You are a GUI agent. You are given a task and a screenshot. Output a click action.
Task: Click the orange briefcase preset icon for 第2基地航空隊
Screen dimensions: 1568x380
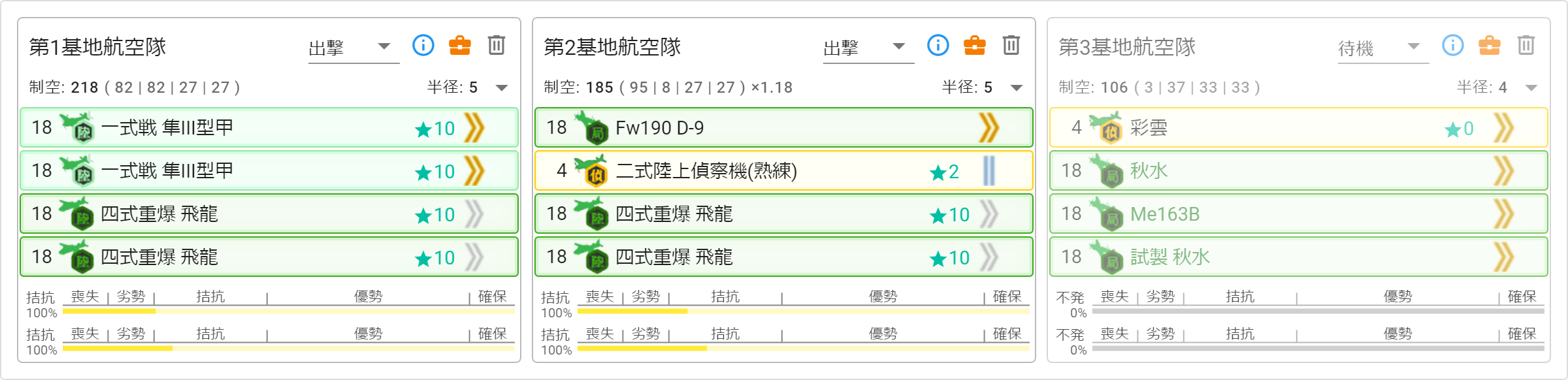point(975,45)
